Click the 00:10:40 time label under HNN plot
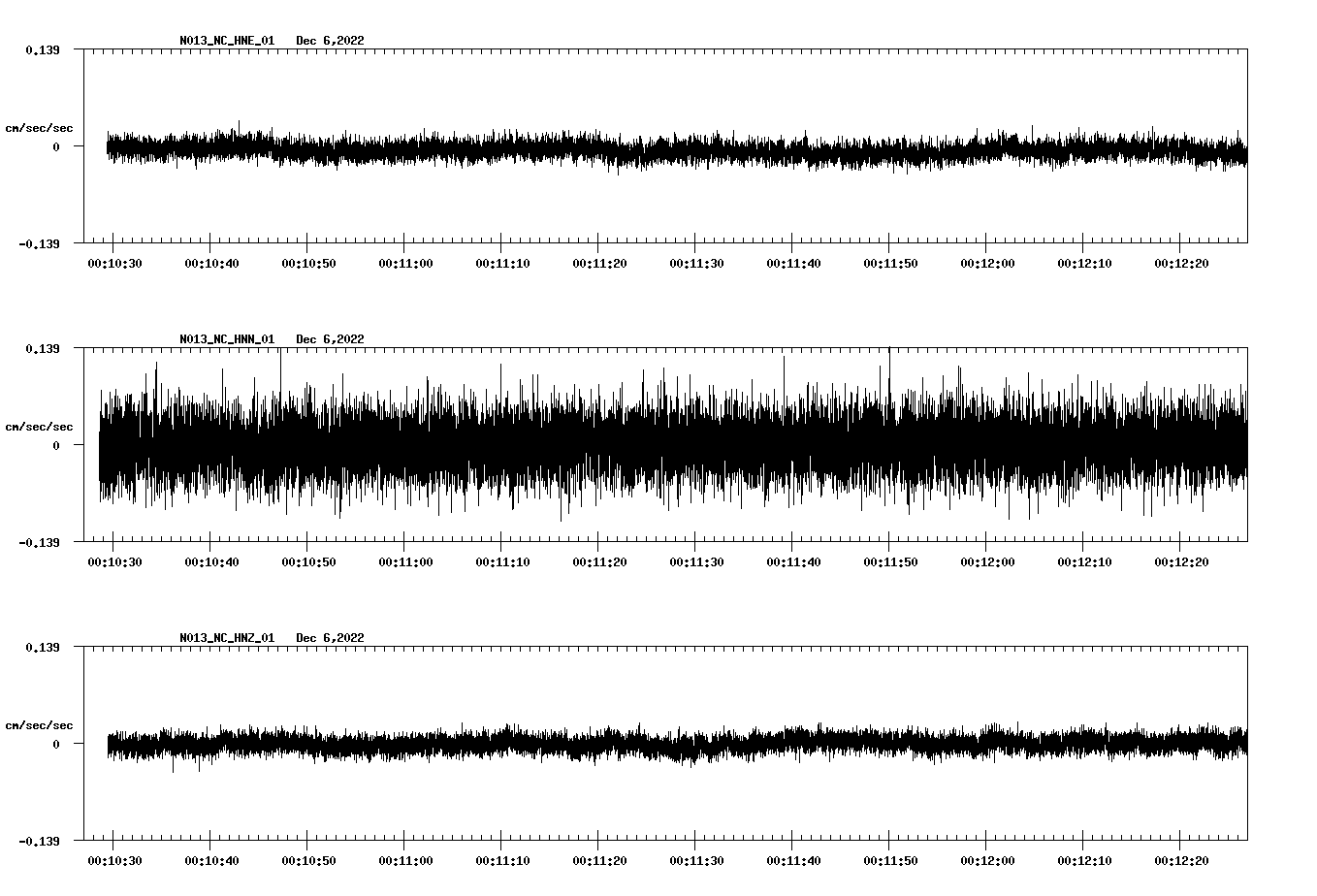1317x896 pixels. point(211,561)
